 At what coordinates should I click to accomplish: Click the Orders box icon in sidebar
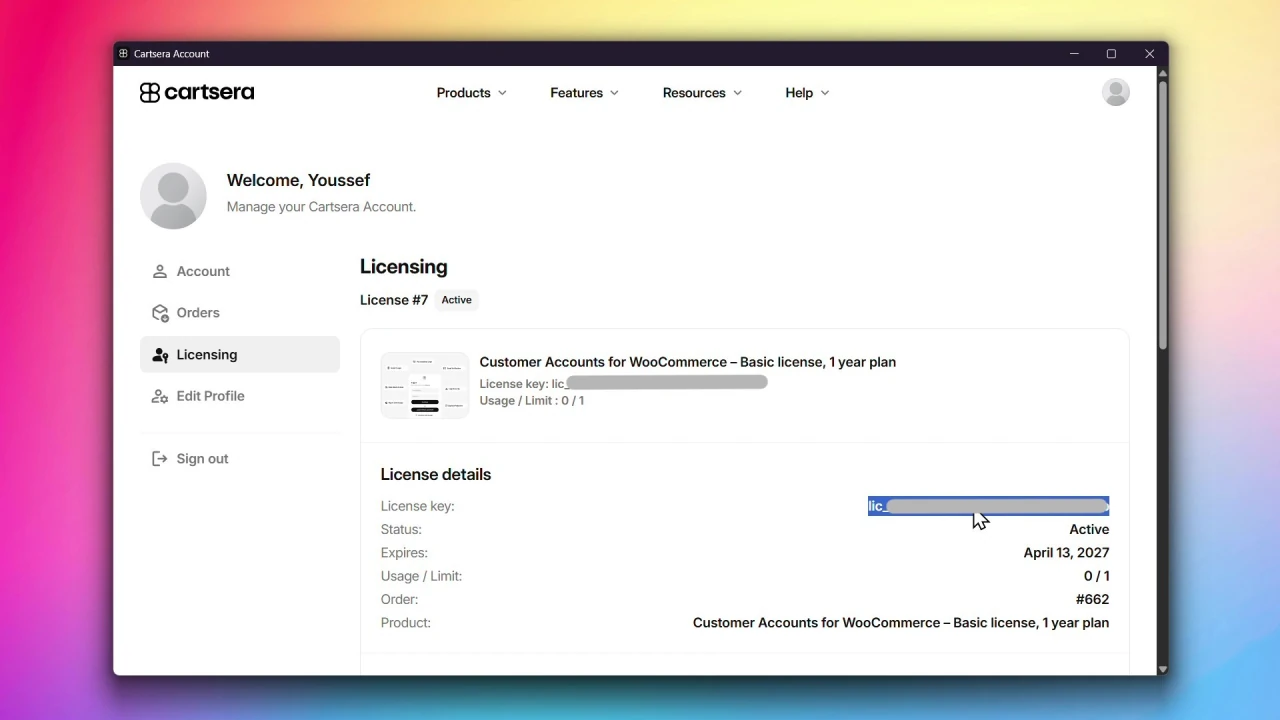(x=159, y=313)
